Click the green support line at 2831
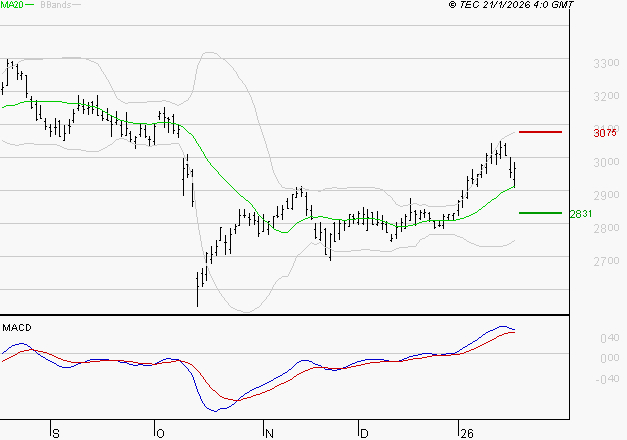627x440 pixels. [x=540, y=213]
